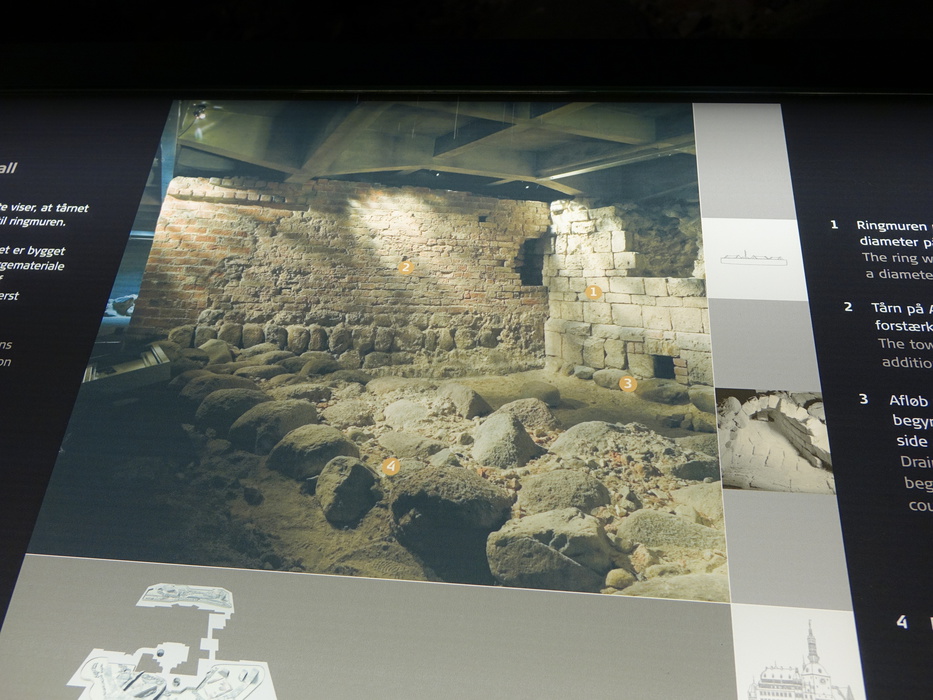
Task: Select legend number 4 at the bottom
Action: tap(902, 622)
